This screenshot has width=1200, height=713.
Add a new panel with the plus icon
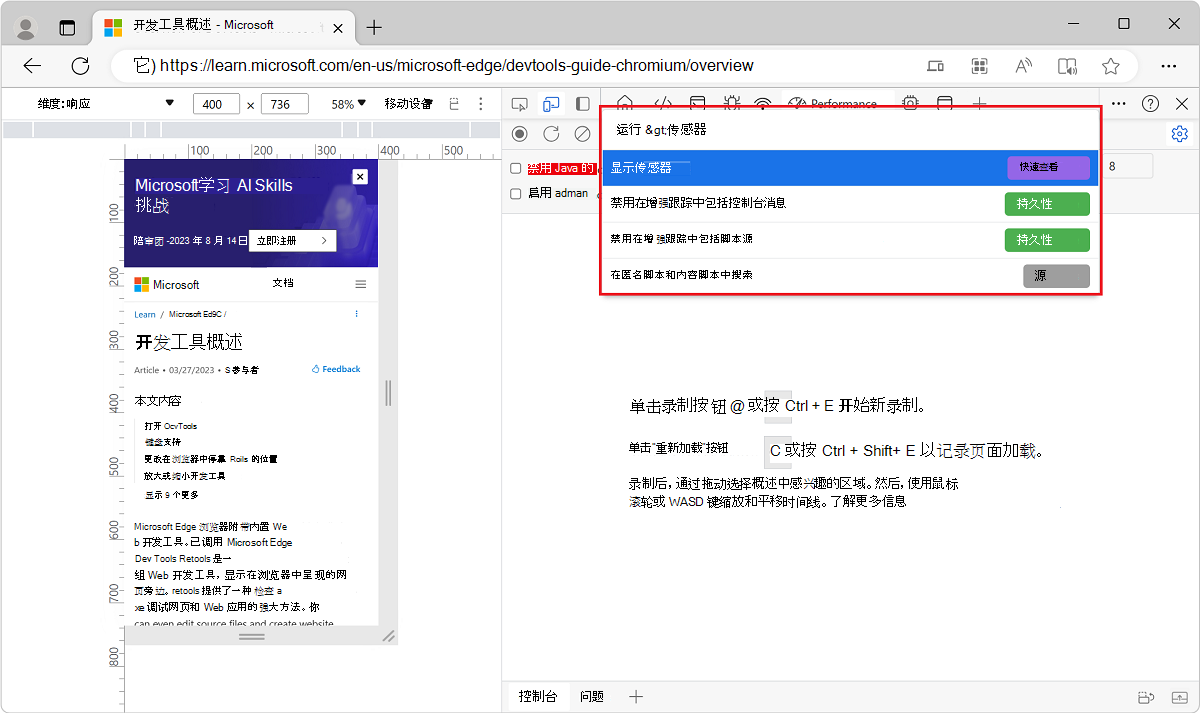click(979, 103)
